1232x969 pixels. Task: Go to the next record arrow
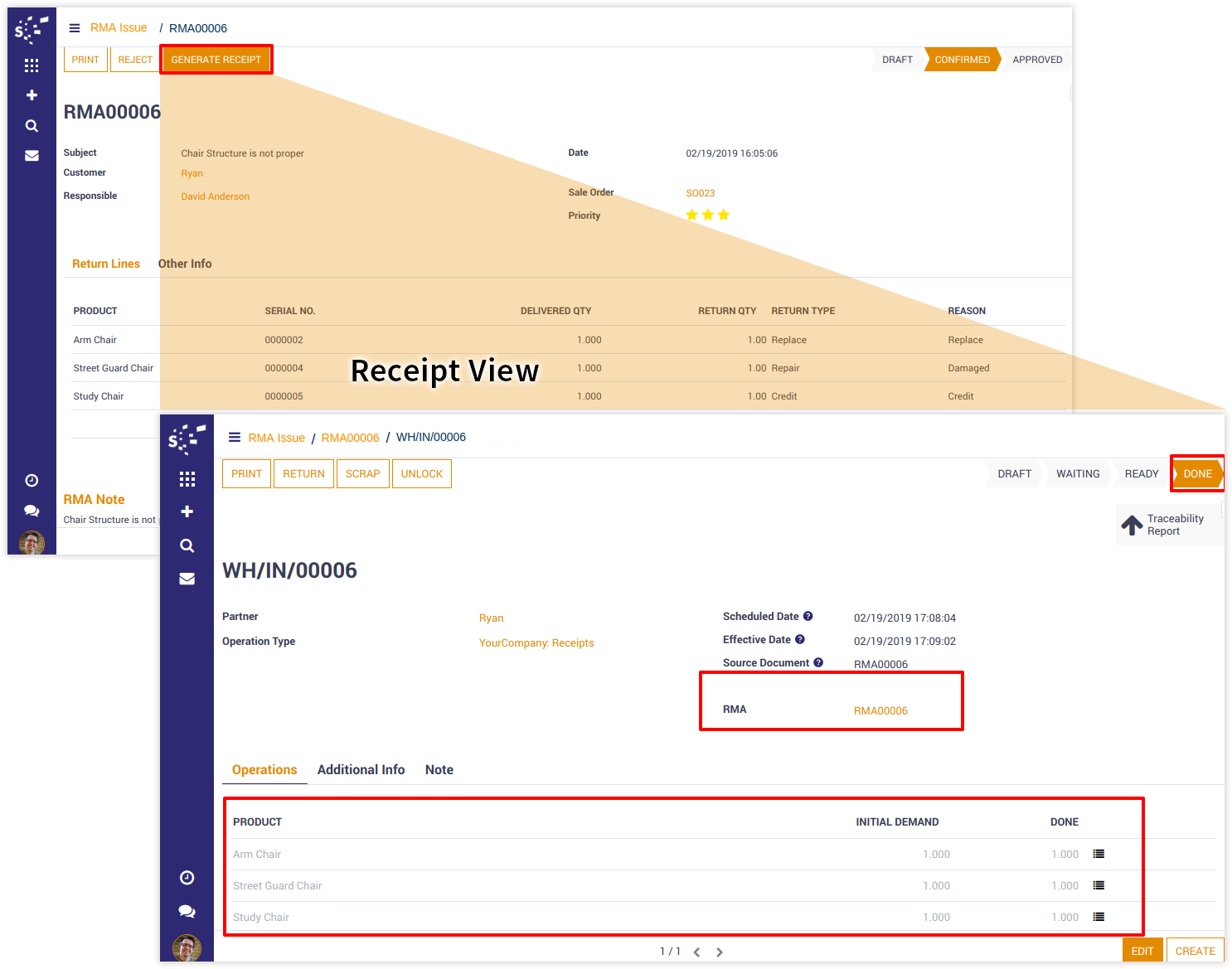[720, 952]
